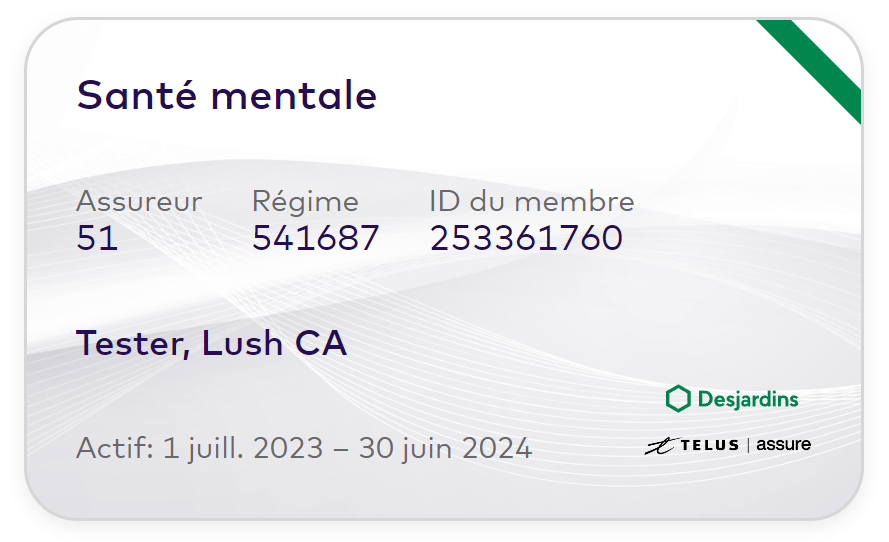This screenshot has width=889, height=542.
Task: Click the "Assureur" label
Action: [x=139, y=202]
